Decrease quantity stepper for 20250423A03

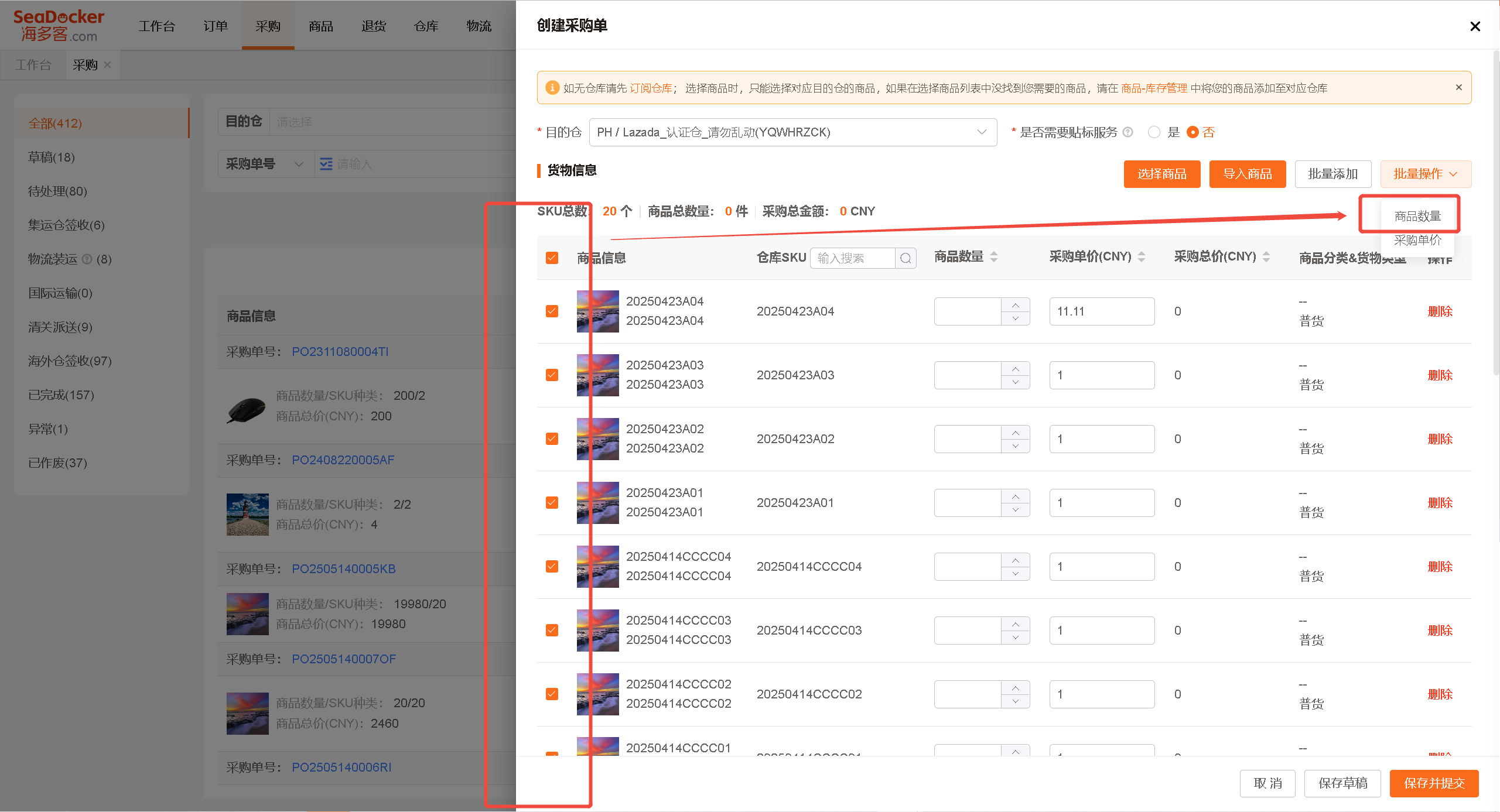(x=1016, y=382)
